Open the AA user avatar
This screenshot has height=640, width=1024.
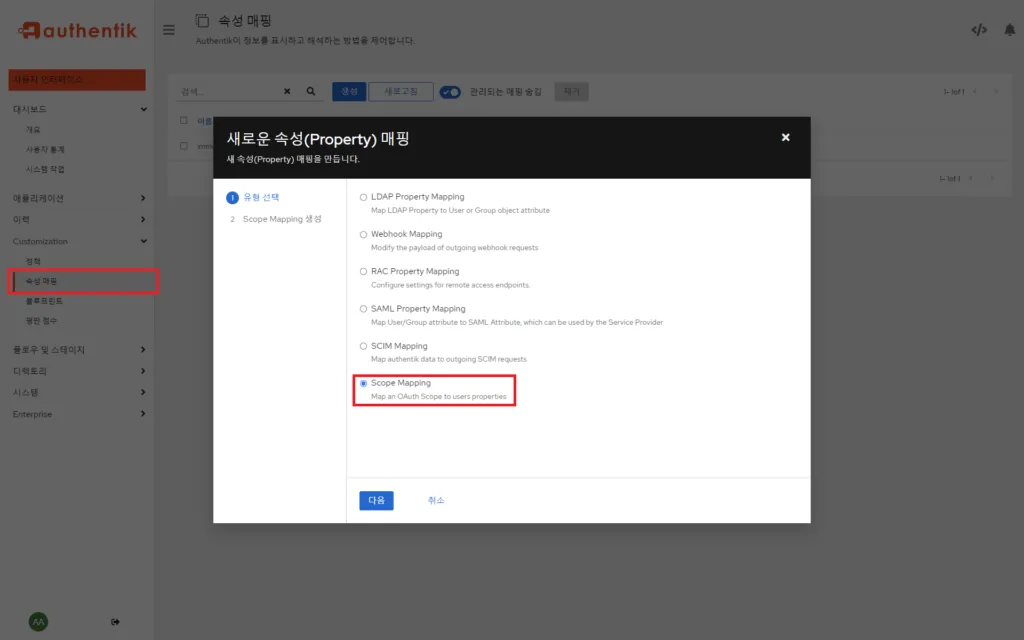(x=38, y=621)
